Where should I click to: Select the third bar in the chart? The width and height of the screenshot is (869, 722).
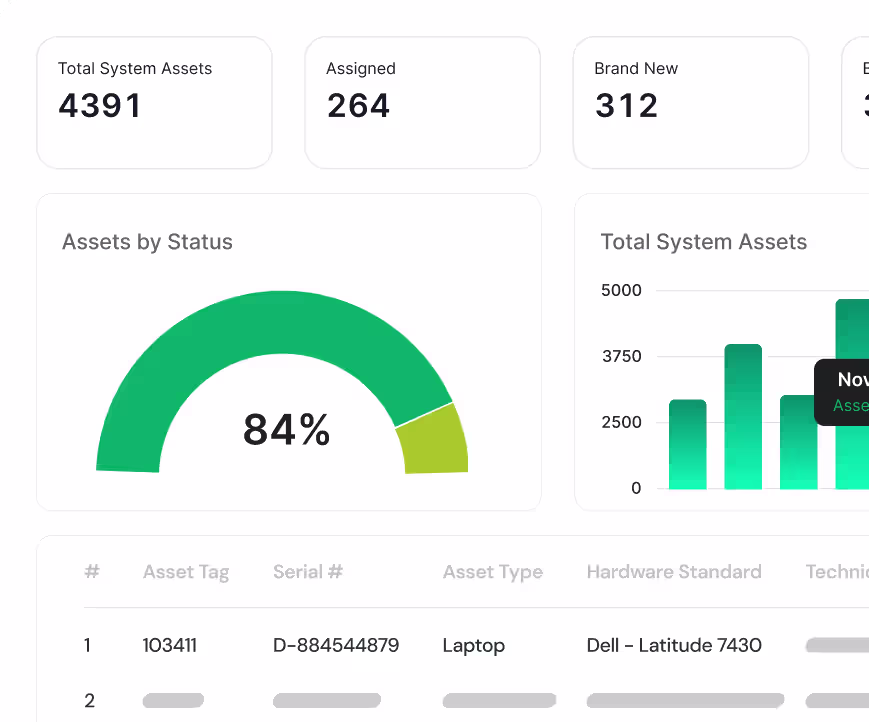[798, 443]
